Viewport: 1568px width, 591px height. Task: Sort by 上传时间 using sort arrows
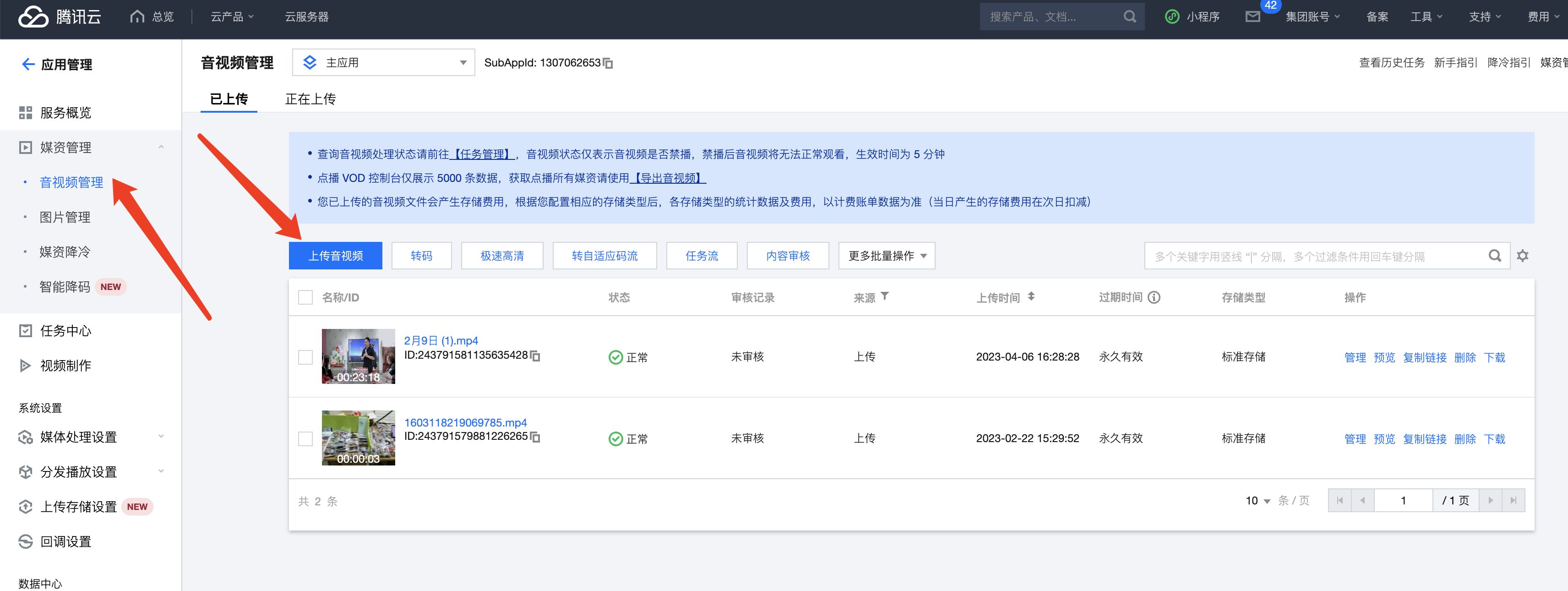[1030, 296]
